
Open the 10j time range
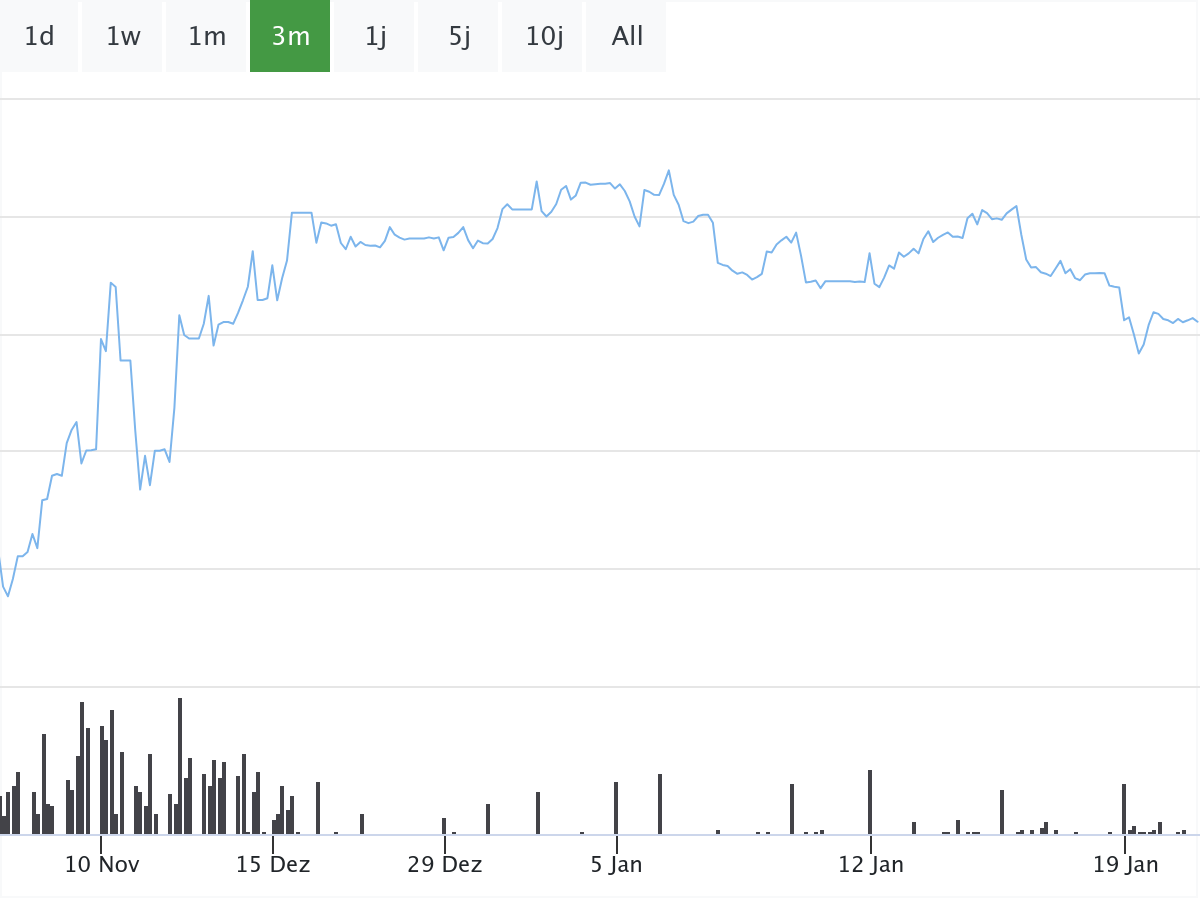pyautogui.click(x=544, y=37)
